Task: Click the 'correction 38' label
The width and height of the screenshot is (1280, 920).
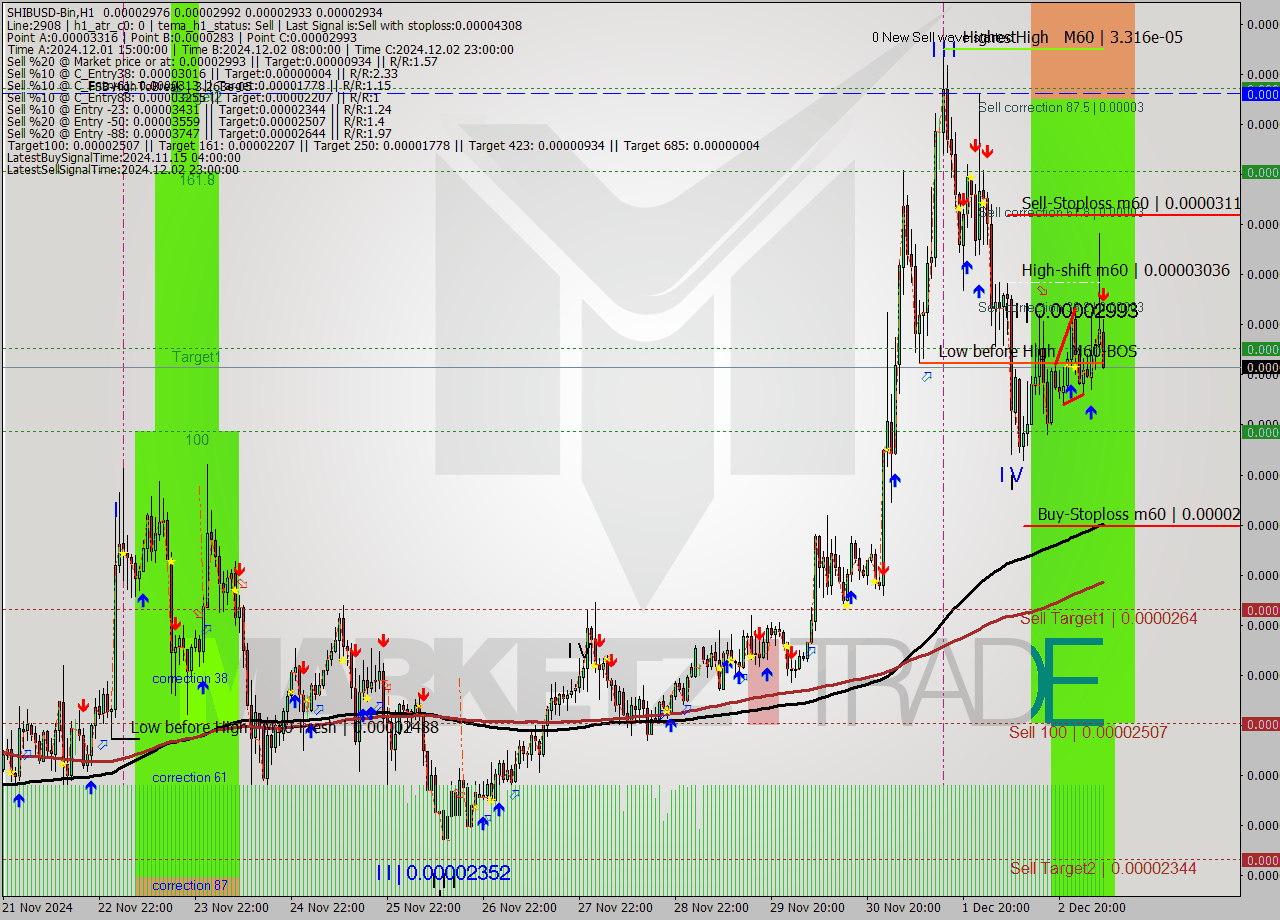Action: (x=190, y=679)
